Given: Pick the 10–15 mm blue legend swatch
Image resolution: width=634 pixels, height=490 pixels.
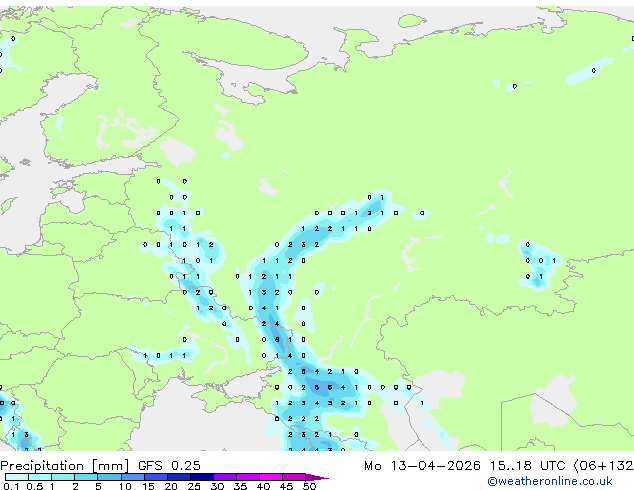Looking at the screenshot, I should (132, 477).
